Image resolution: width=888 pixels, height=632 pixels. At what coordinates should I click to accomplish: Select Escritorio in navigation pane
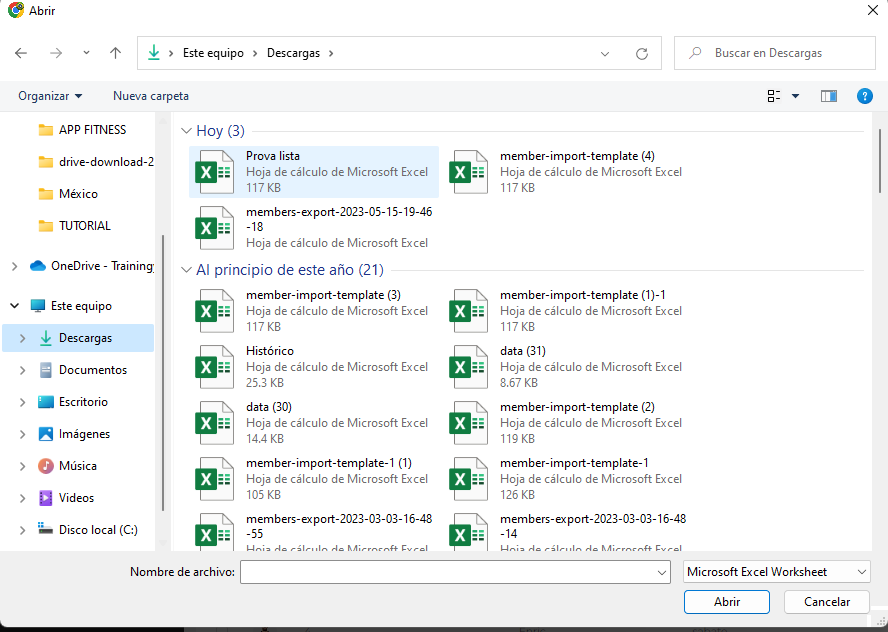(83, 402)
